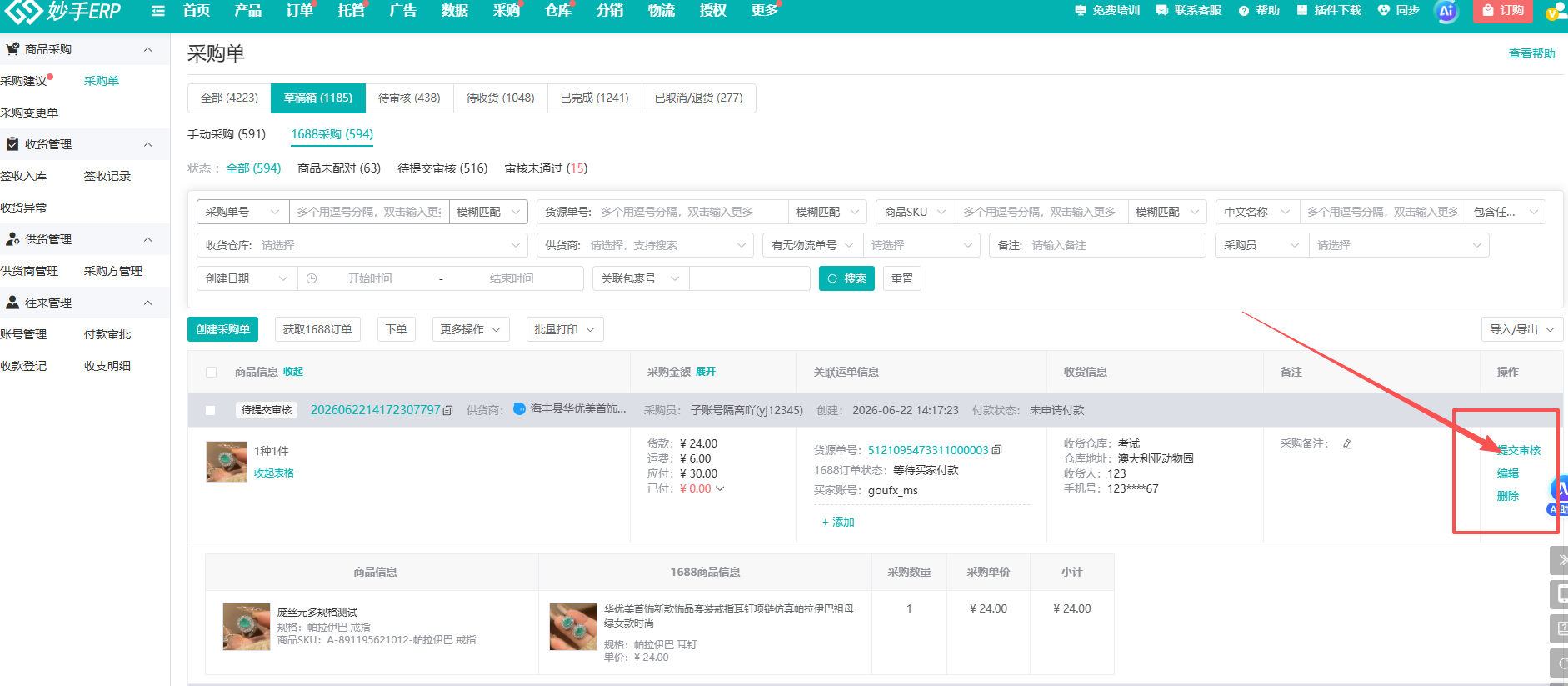Open 物流 in top navigation
This screenshot has width=1568, height=686.
(661, 10)
